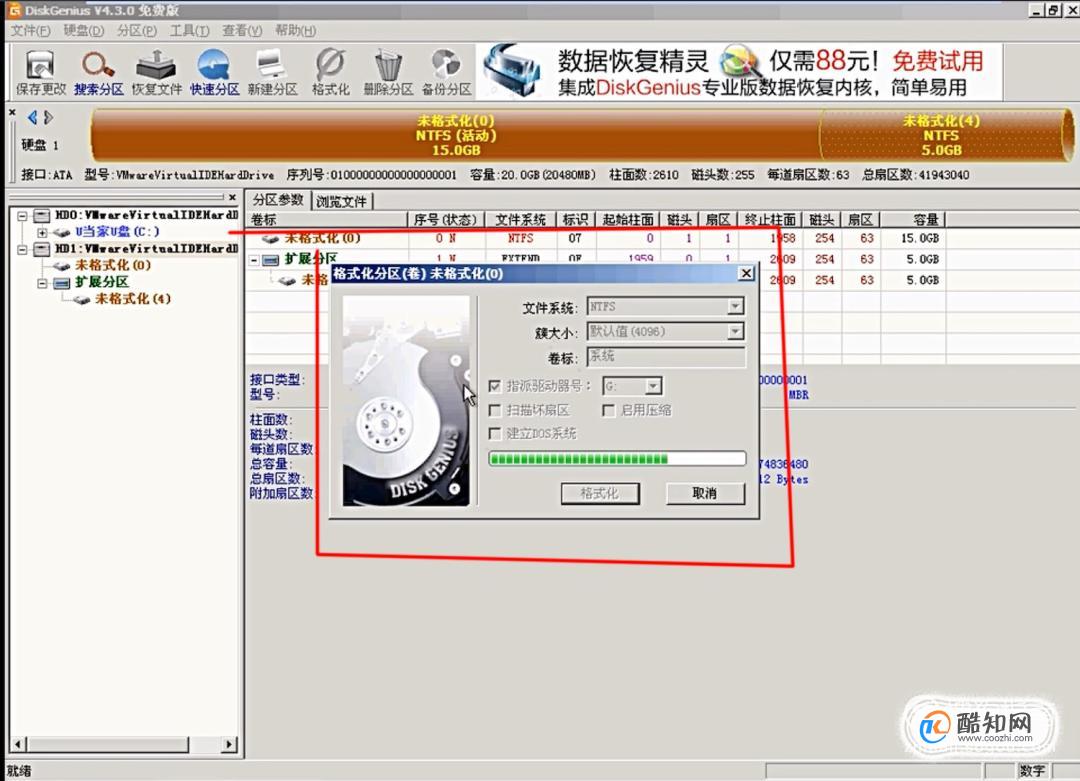Select the HD1 VMware disk tree item
Image resolution: width=1080 pixels, height=781 pixels.
(147, 249)
